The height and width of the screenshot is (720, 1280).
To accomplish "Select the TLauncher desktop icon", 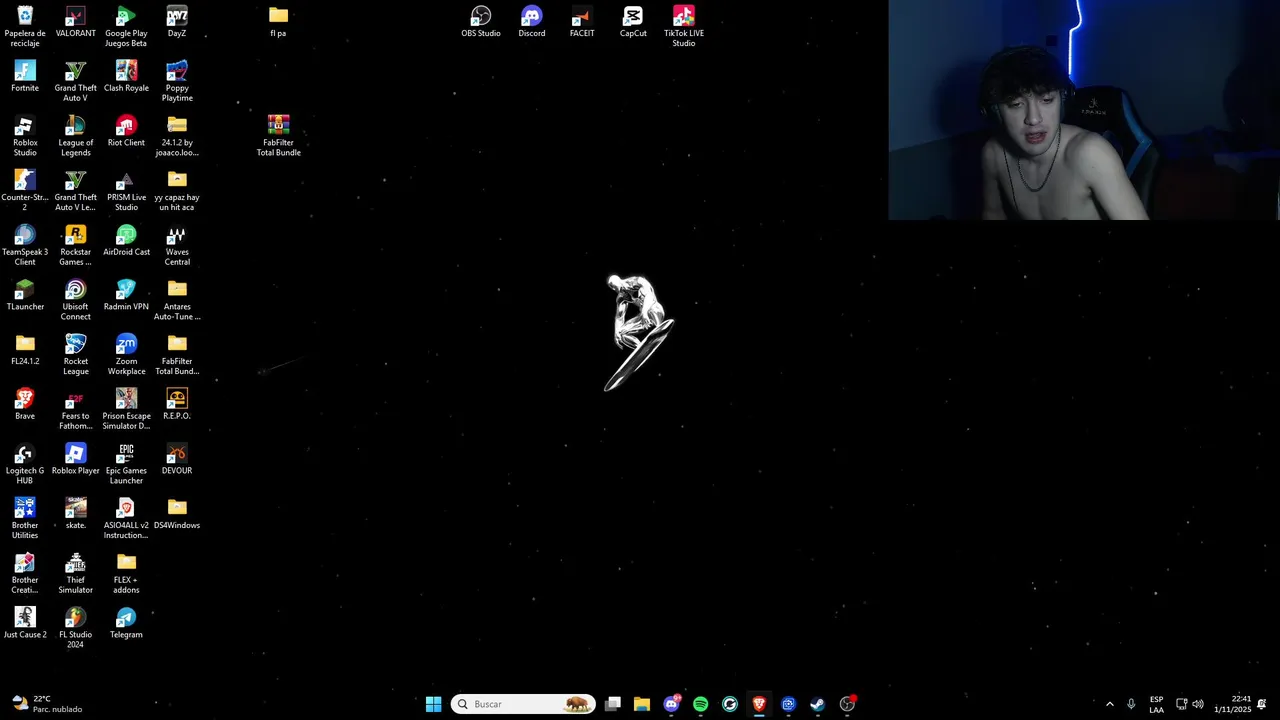I will coord(25,295).
